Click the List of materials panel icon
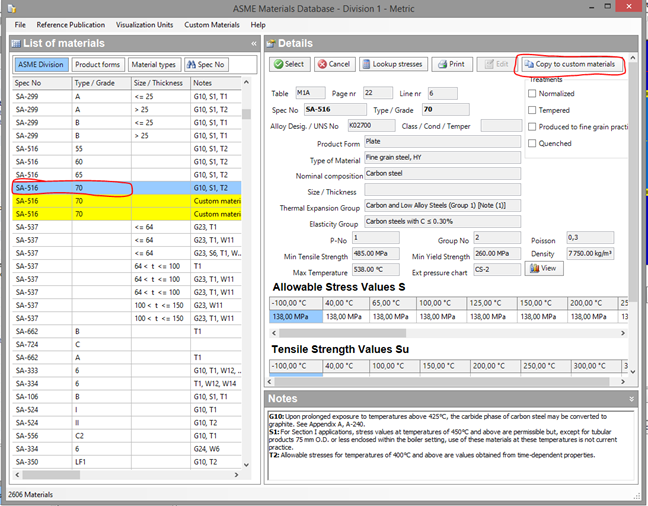The height and width of the screenshot is (506, 648). click(x=16, y=43)
